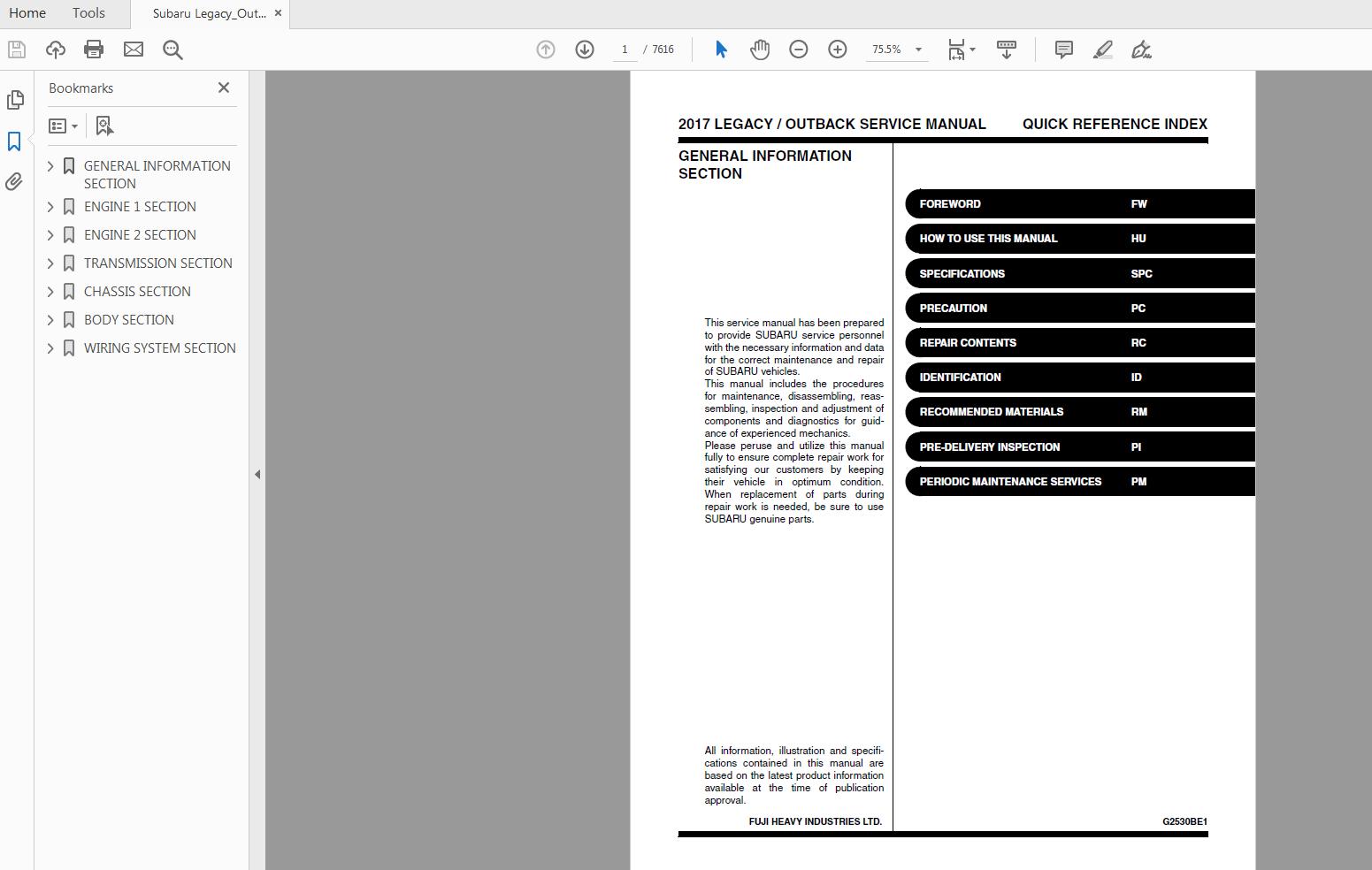Click the upload to cloud icon

(55, 50)
